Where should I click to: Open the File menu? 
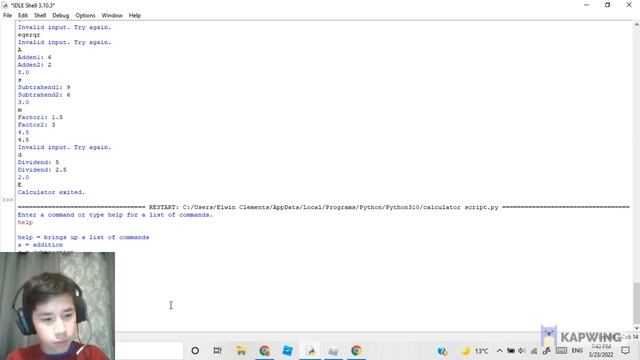[7, 16]
